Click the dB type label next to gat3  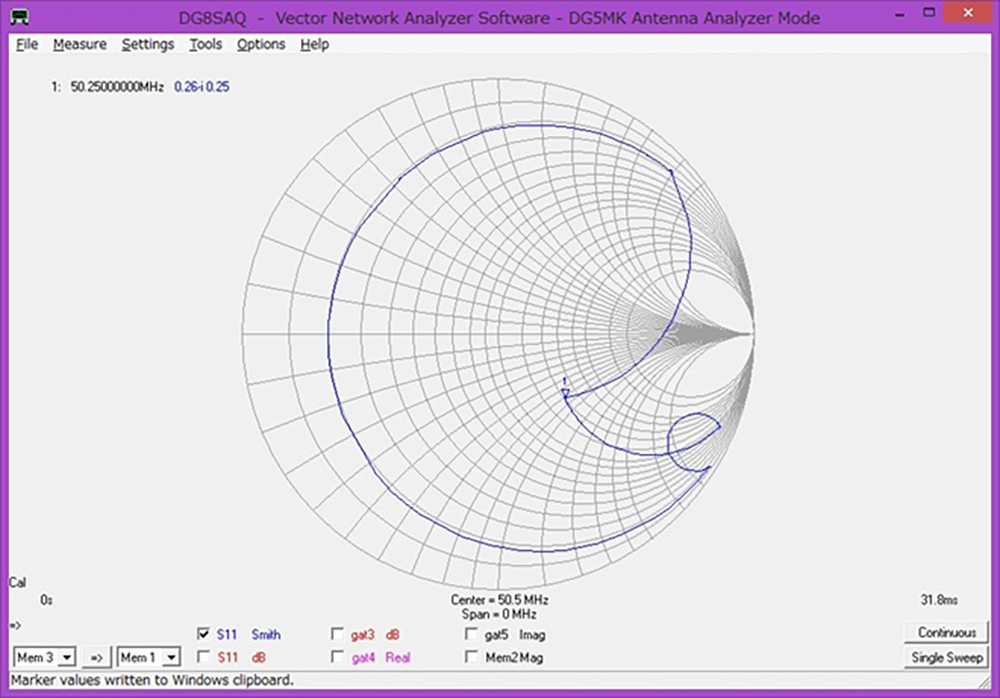[x=392, y=635]
